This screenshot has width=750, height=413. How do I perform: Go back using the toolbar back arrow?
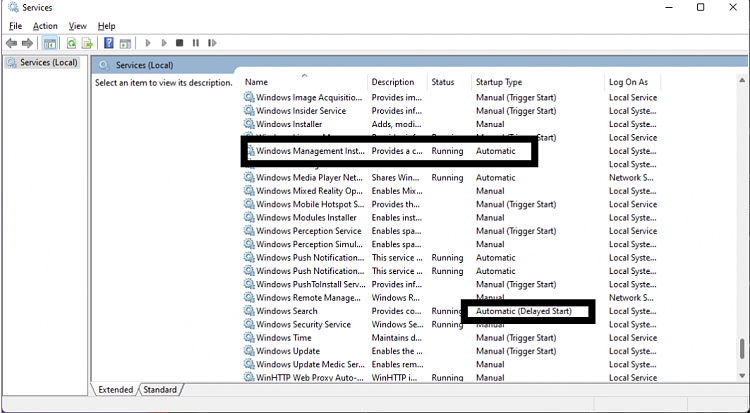11,43
